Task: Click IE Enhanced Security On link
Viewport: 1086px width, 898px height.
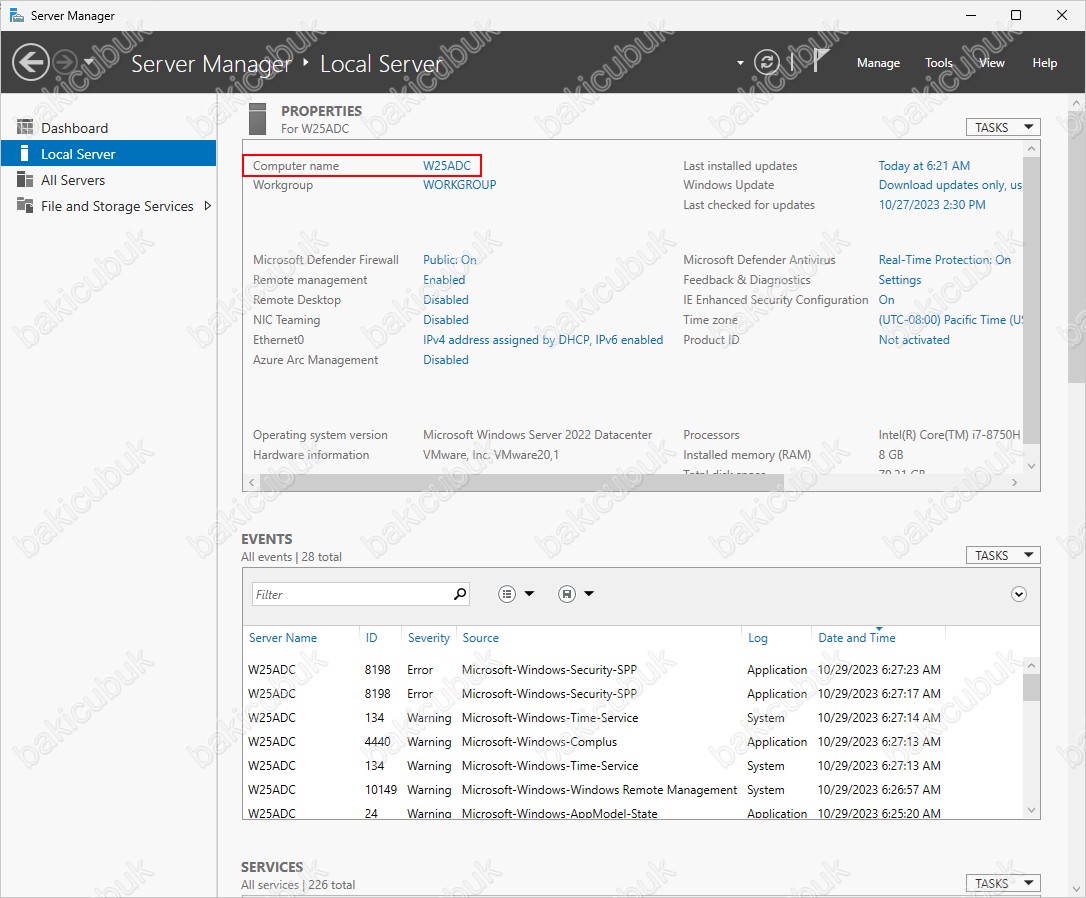Action: click(x=886, y=300)
